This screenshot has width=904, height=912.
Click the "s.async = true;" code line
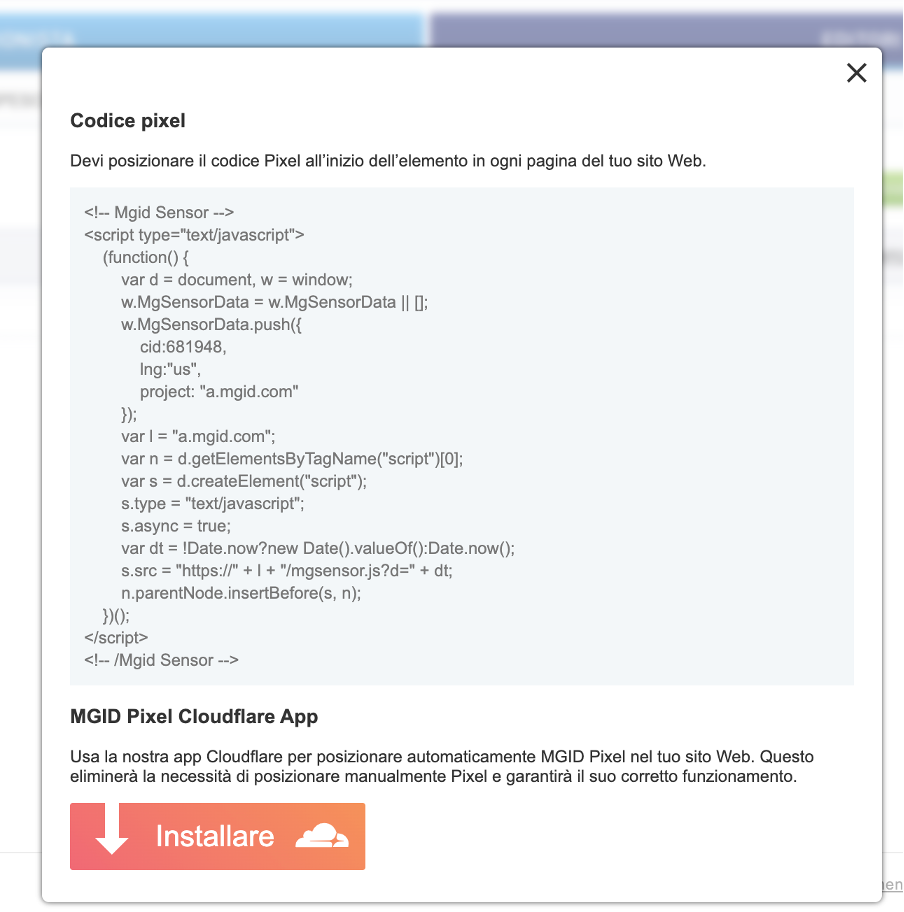click(x=176, y=526)
